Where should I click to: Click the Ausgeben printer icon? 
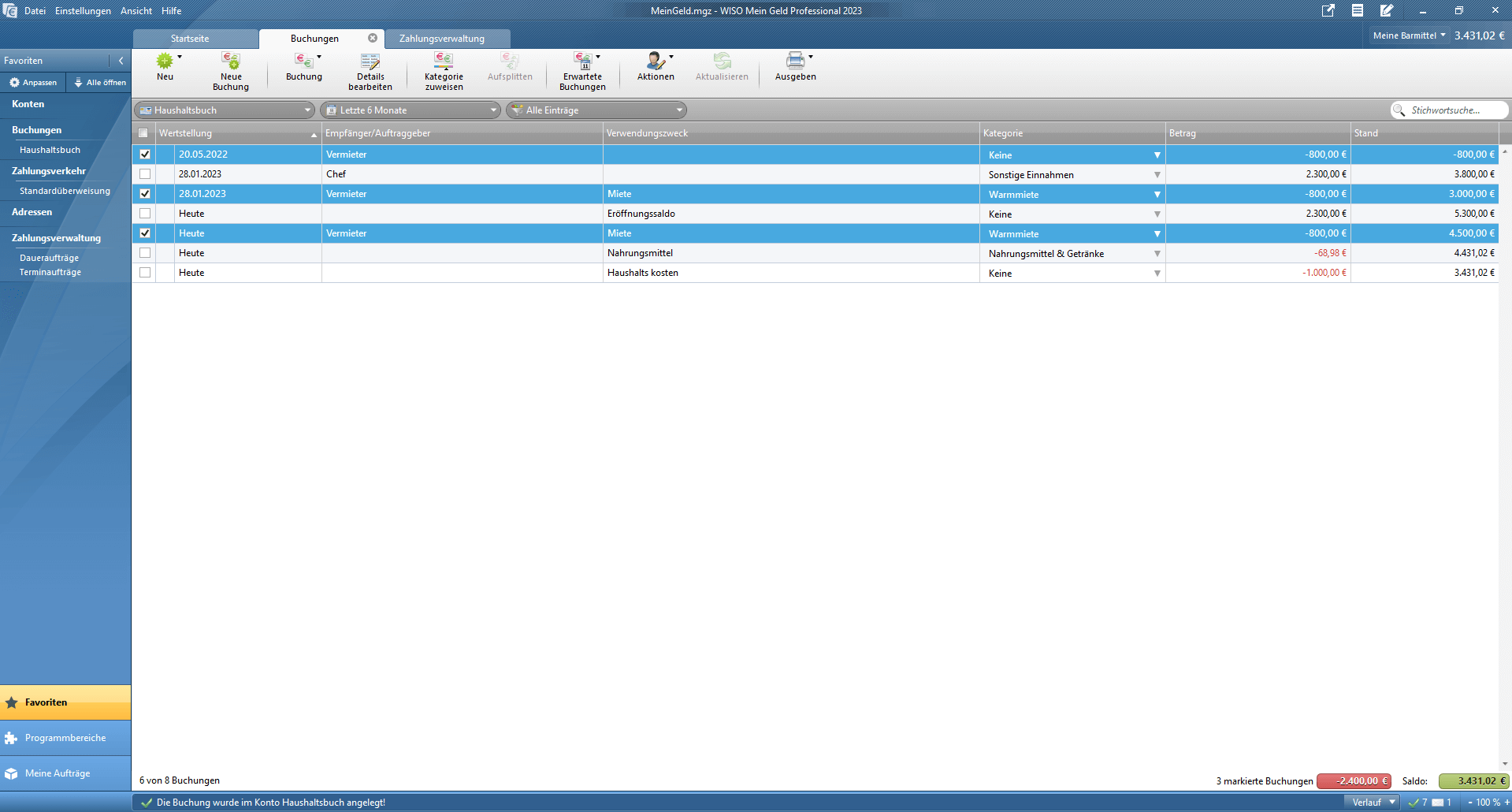click(795, 61)
